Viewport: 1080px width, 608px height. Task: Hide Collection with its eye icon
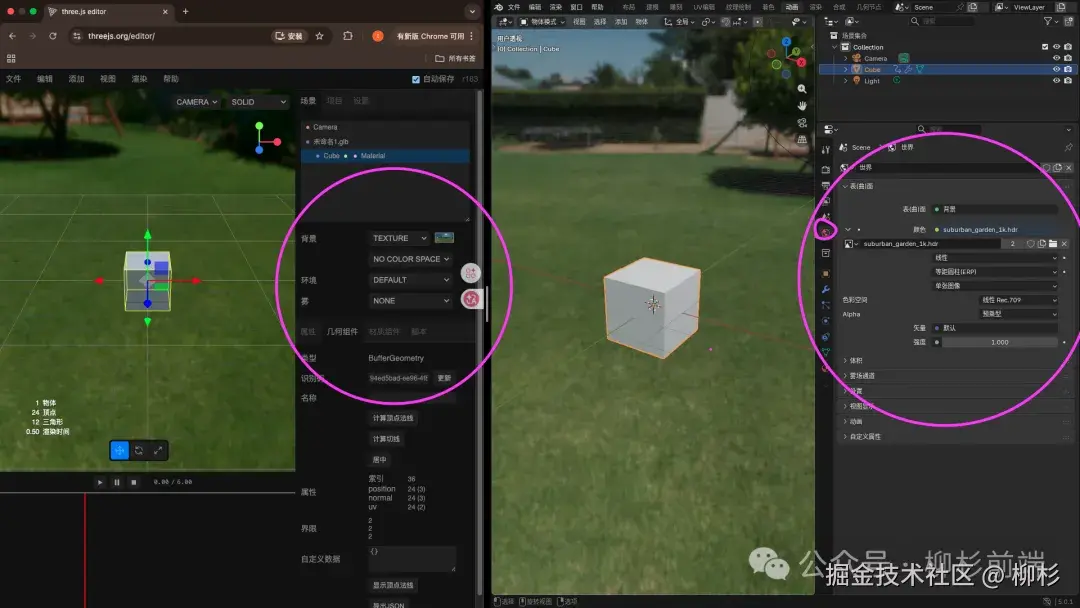[x=1056, y=48]
